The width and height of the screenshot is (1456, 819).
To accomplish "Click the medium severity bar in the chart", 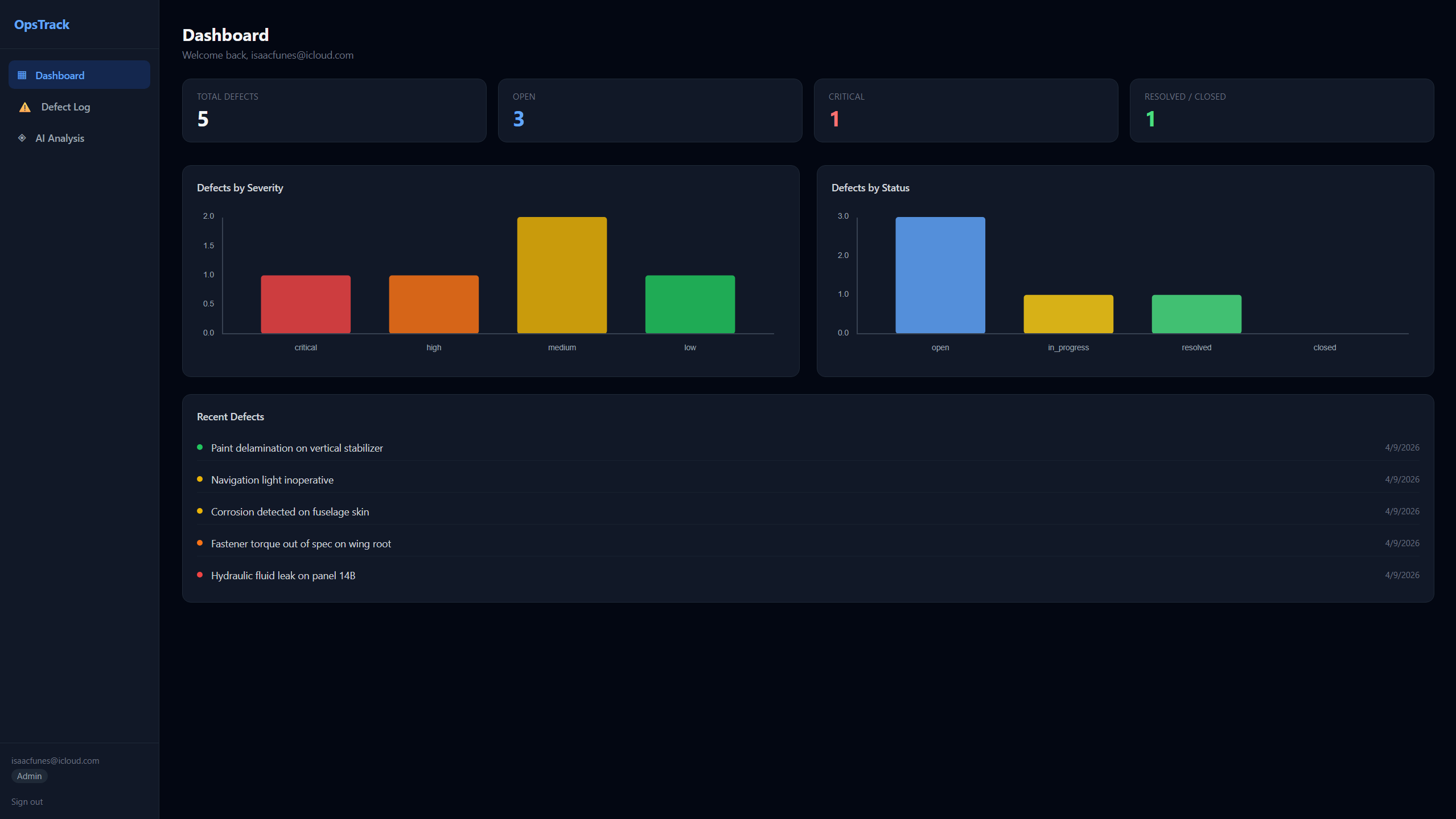I will (561, 275).
